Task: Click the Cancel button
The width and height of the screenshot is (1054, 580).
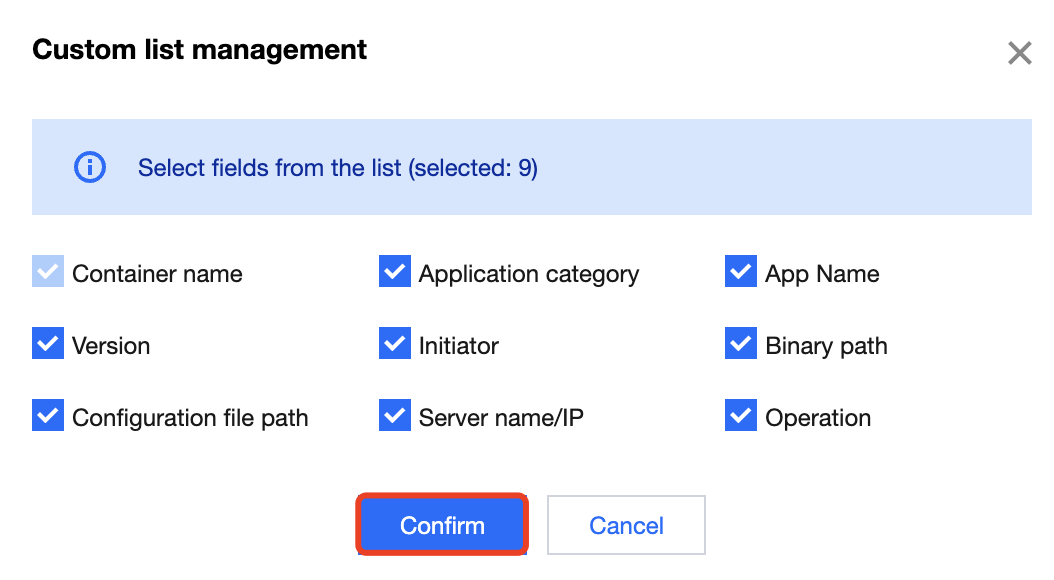Action: coord(626,525)
